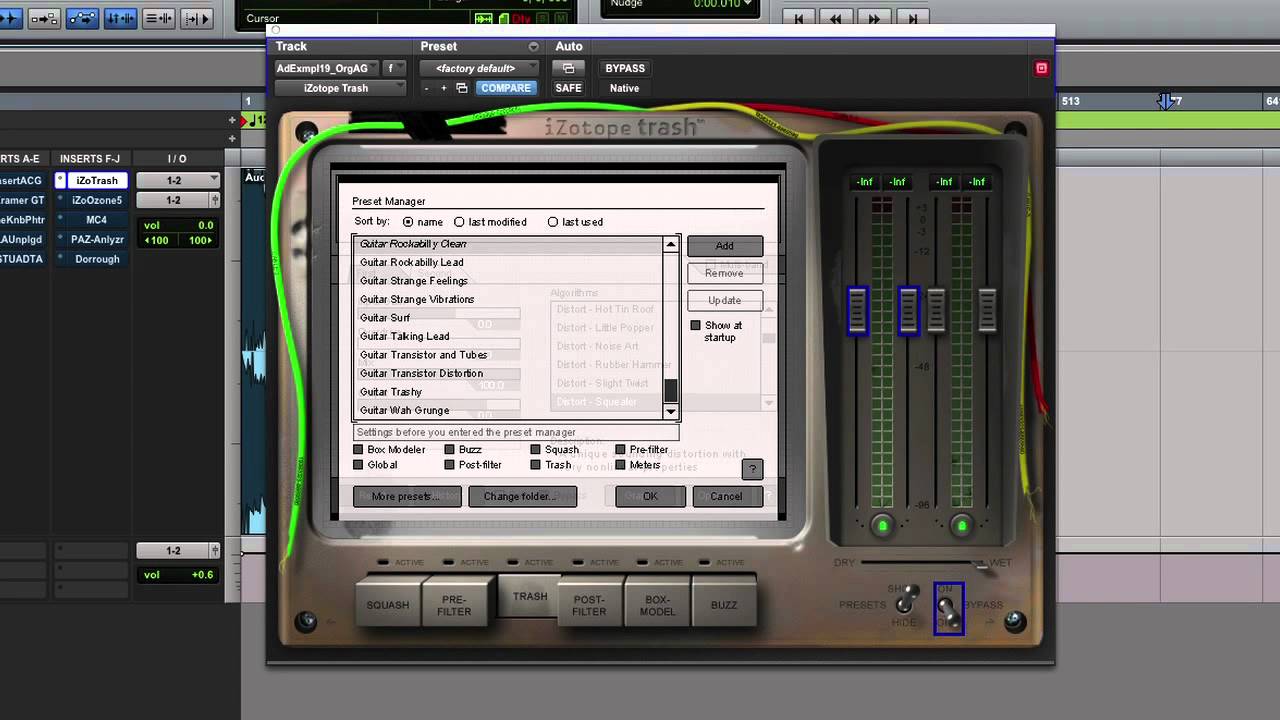Viewport: 1280px width, 720px height.
Task: Toggle the Squash checkbox
Action: pos(536,450)
